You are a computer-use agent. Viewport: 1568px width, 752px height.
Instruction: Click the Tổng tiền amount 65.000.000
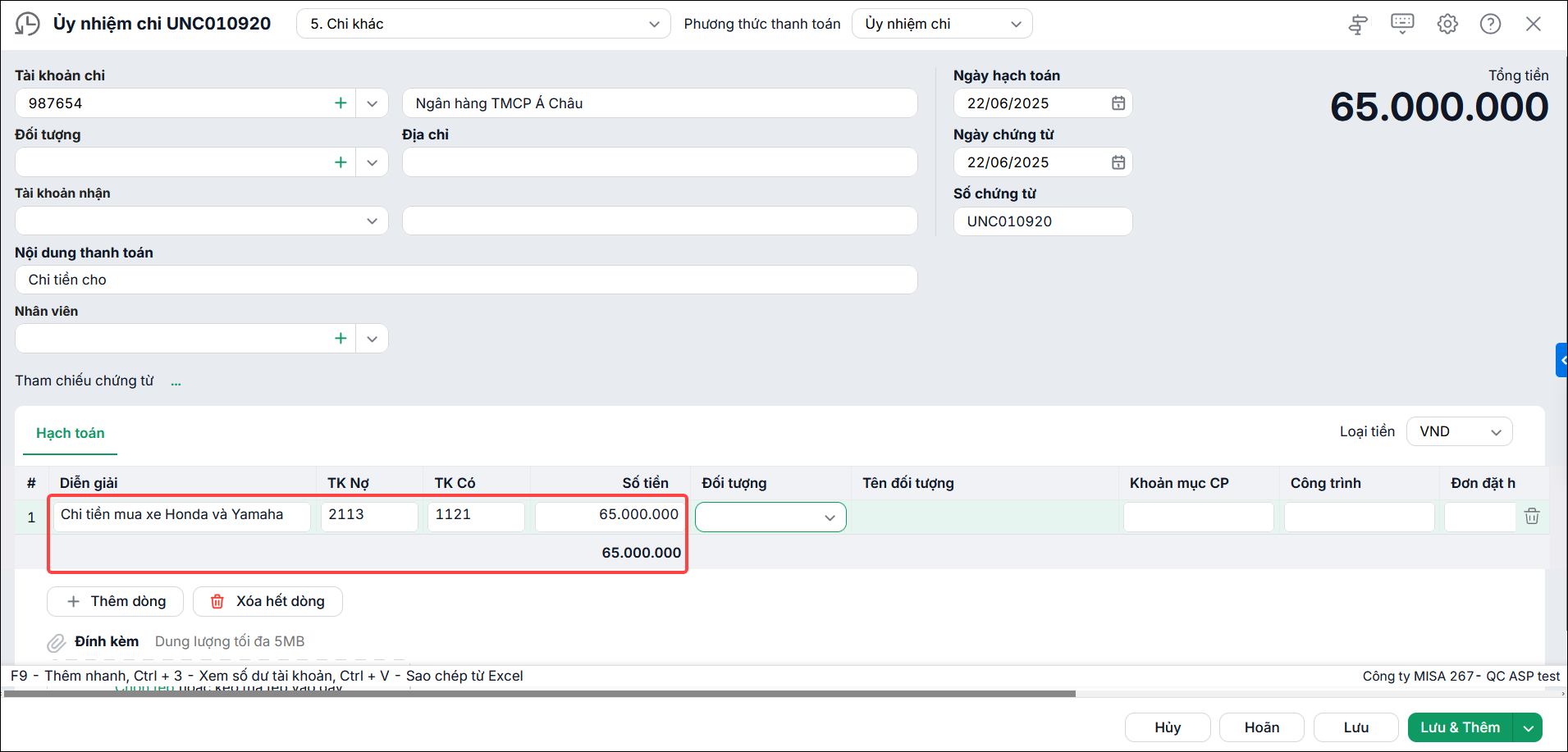pos(1439,107)
